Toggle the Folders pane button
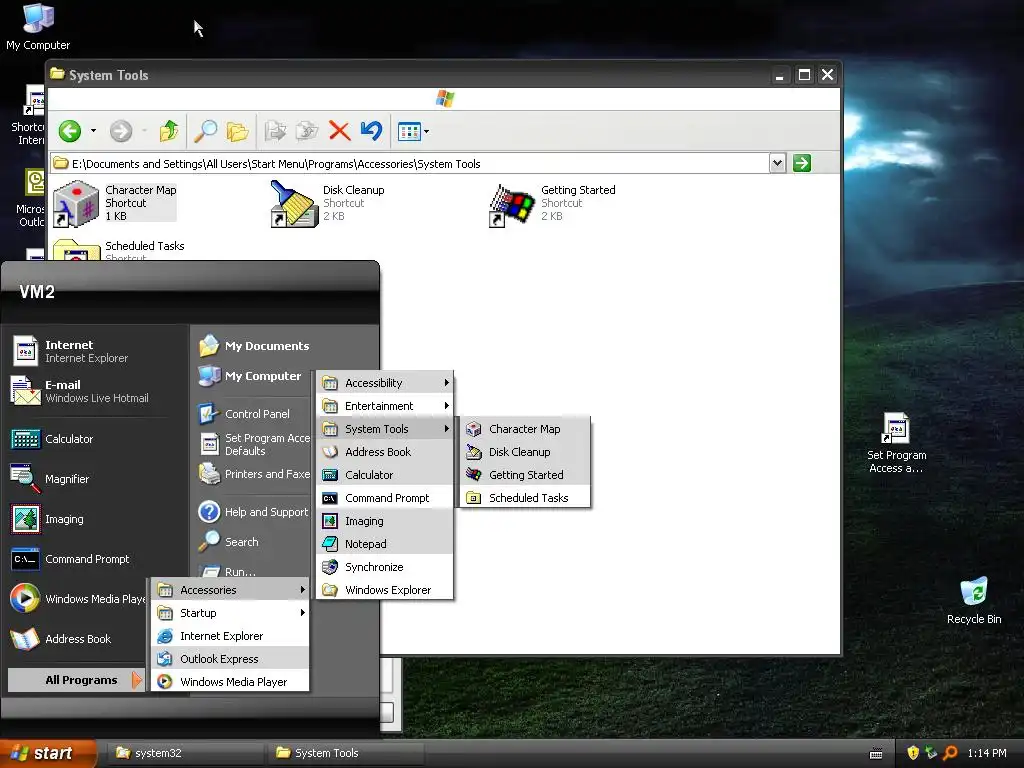This screenshot has width=1024, height=768. tap(238, 131)
